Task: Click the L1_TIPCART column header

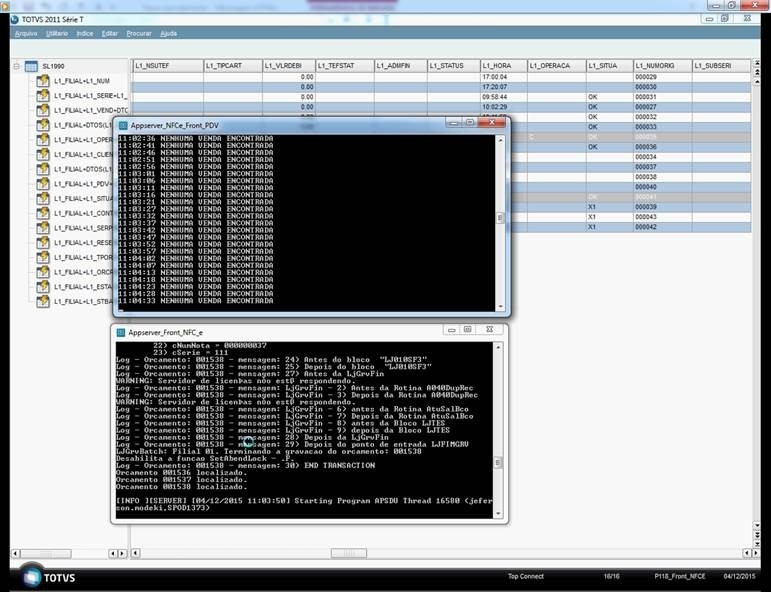Action: pyautogui.click(x=233, y=65)
